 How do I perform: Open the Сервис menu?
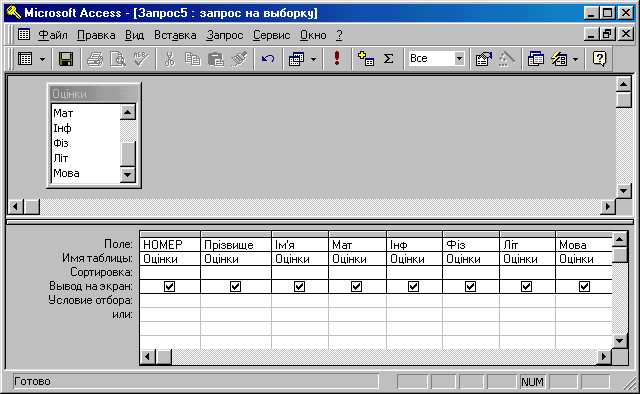(271, 36)
